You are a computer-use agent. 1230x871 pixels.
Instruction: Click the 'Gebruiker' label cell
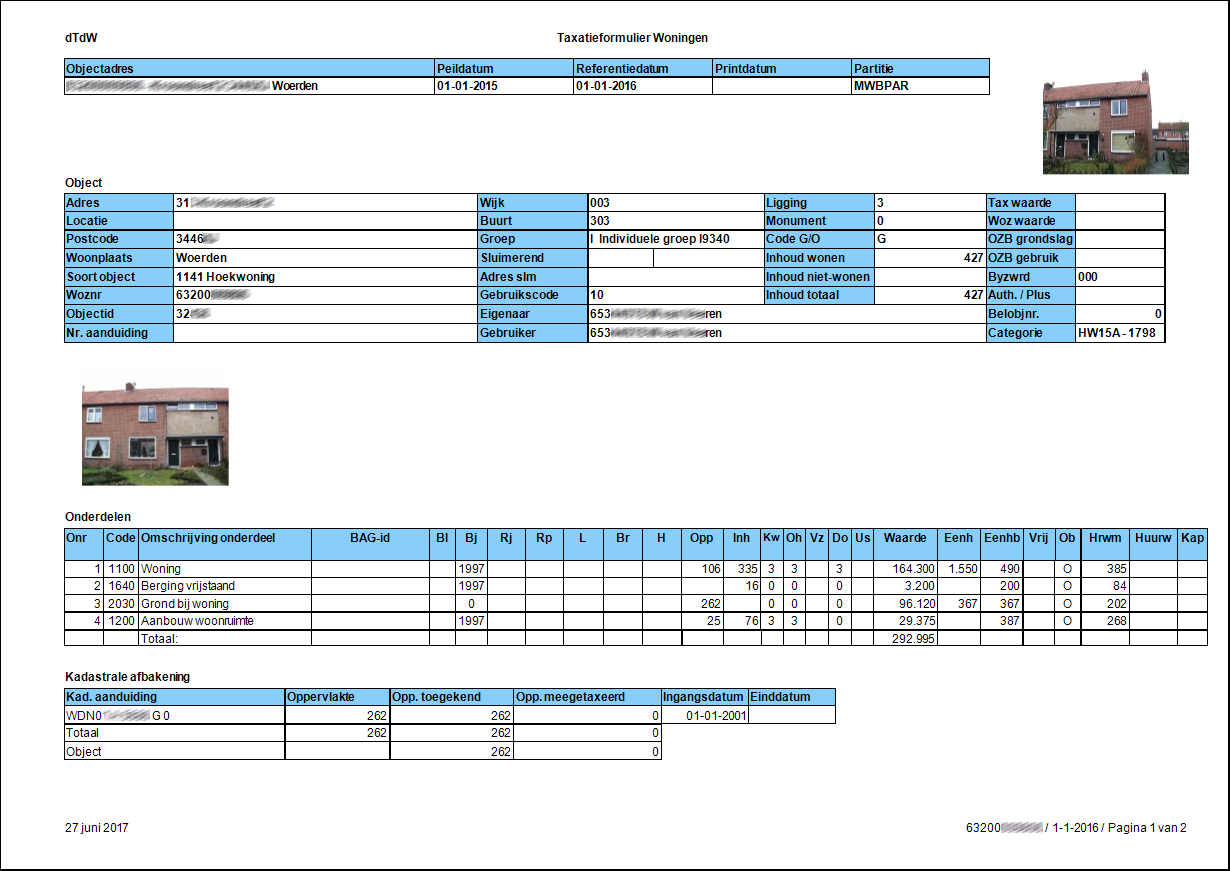coord(533,333)
